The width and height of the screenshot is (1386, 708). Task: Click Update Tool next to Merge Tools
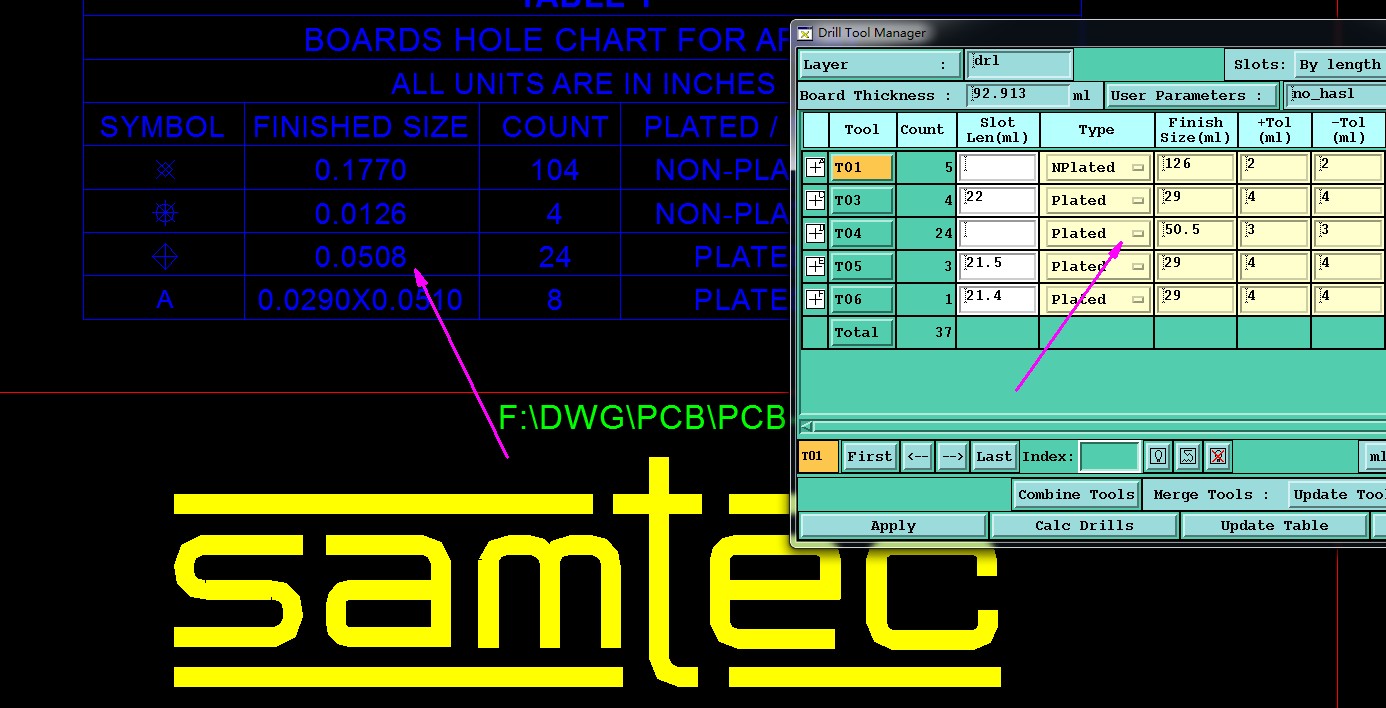[1338, 494]
